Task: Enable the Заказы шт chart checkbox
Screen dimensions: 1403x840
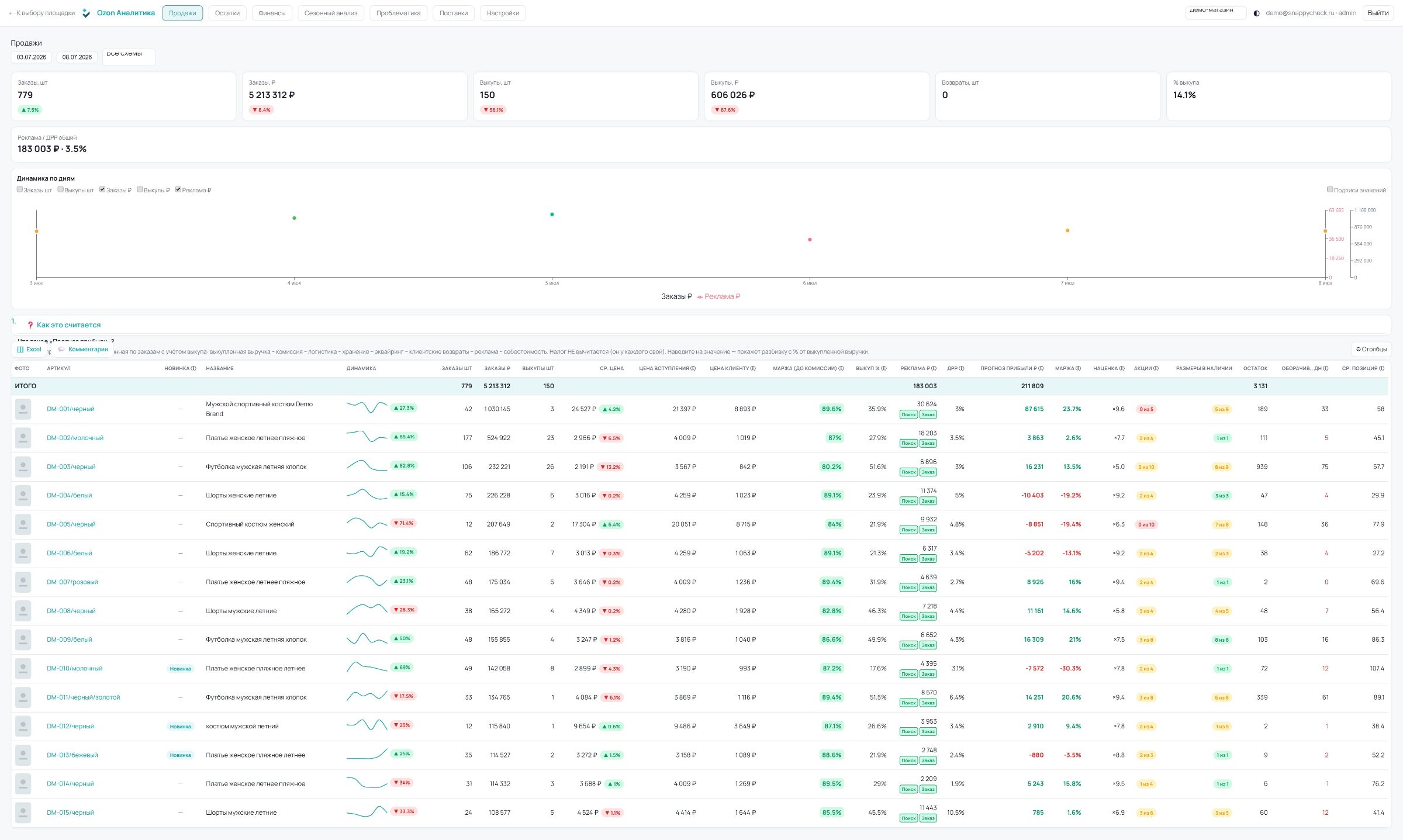Action: (20, 189)
